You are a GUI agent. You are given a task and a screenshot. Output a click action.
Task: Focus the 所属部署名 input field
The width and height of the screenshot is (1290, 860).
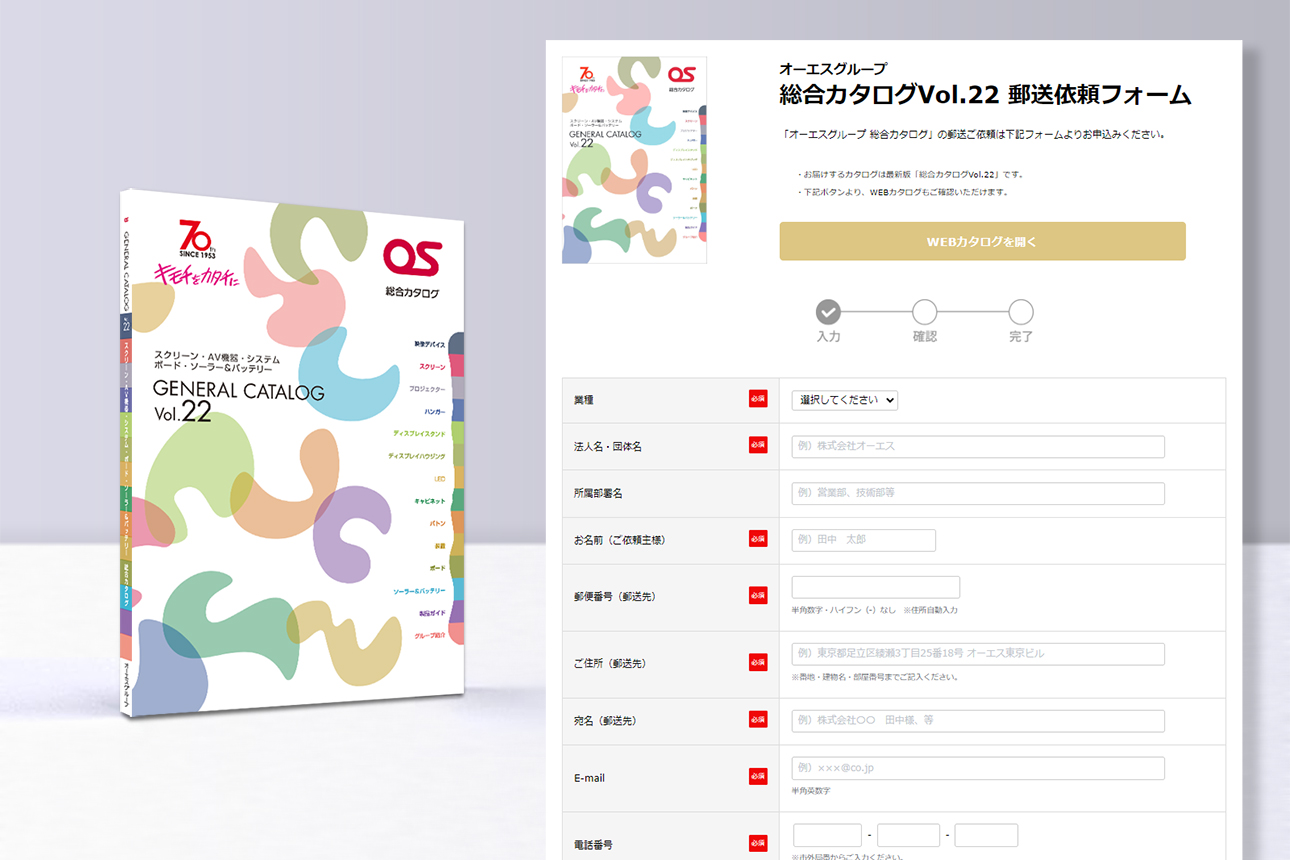978,493
